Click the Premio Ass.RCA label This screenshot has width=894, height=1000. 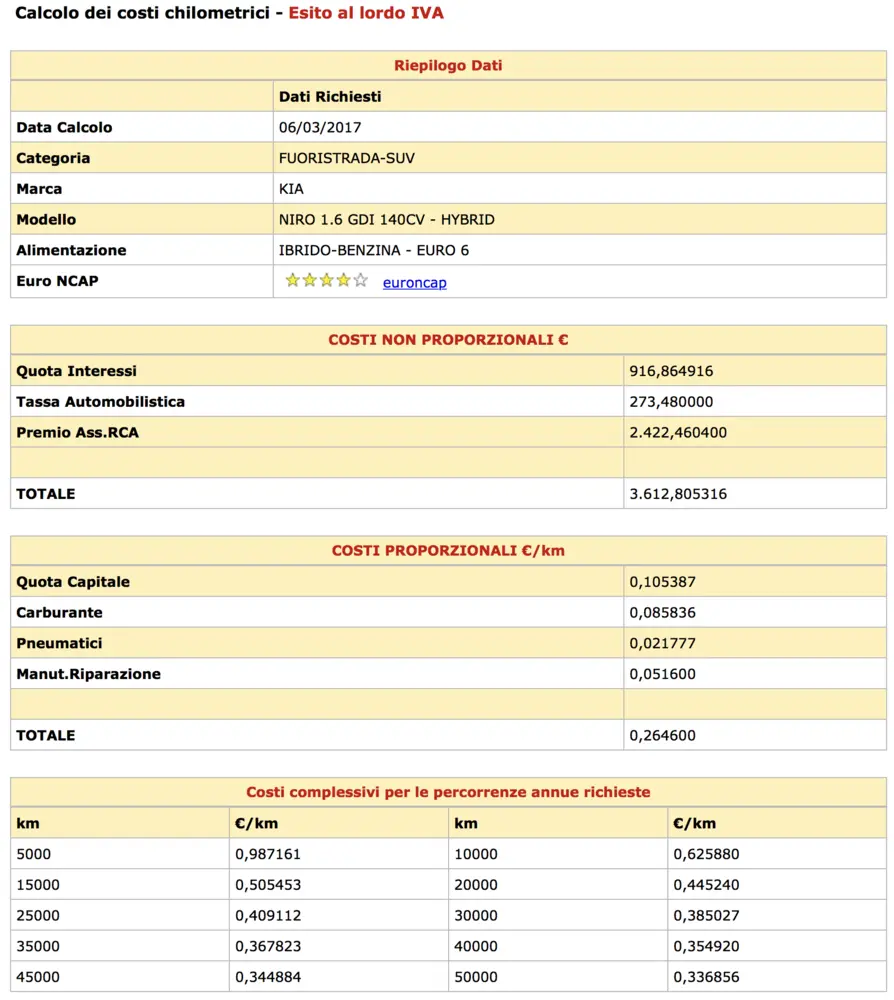78,432
